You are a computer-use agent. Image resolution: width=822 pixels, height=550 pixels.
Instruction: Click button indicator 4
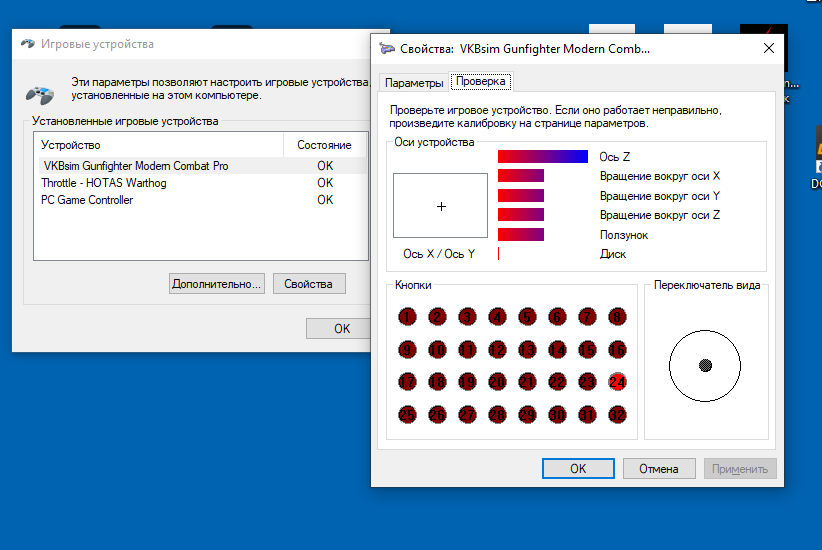point(497,317)
